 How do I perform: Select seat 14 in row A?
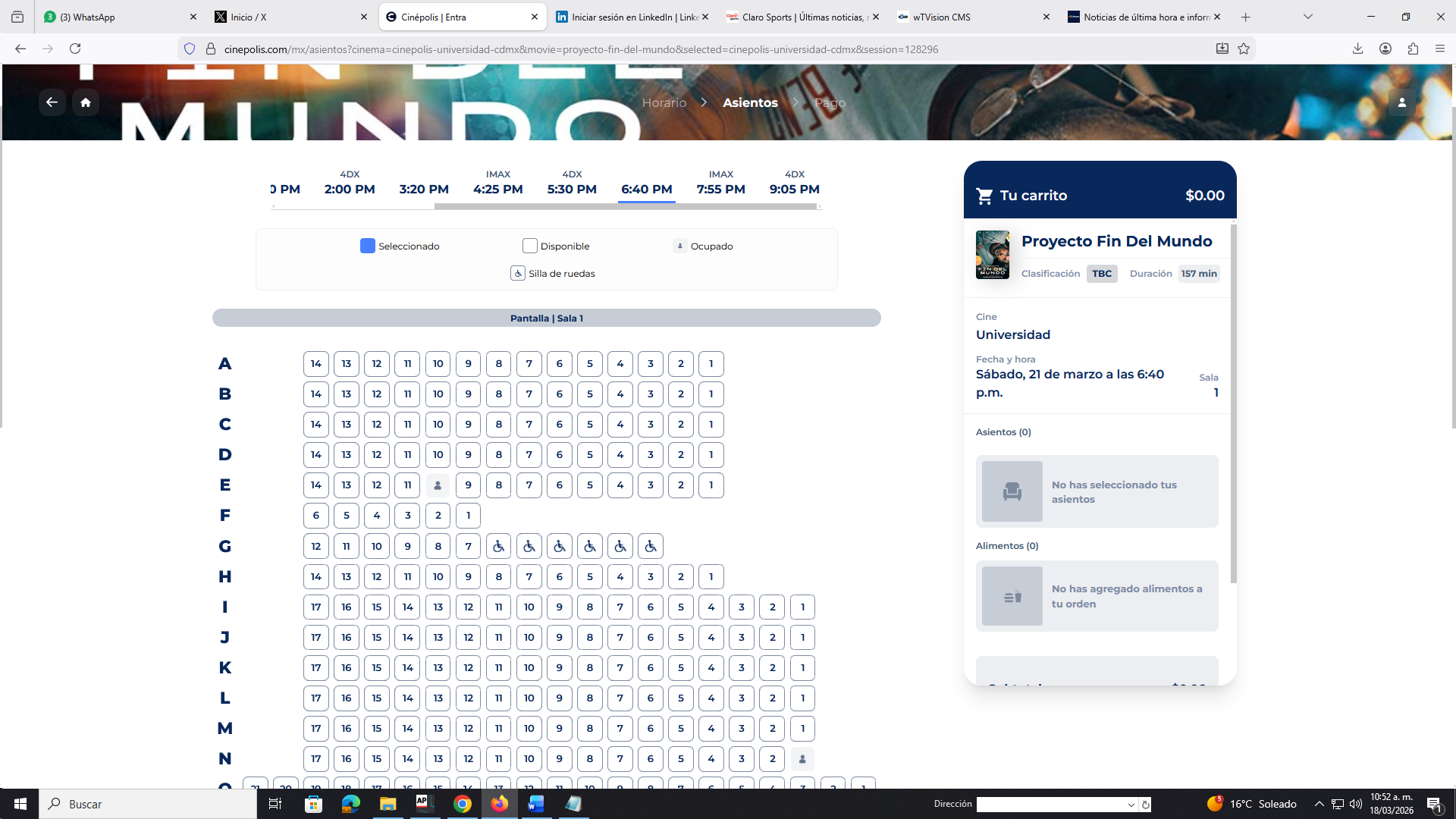[x=316, y=364]
